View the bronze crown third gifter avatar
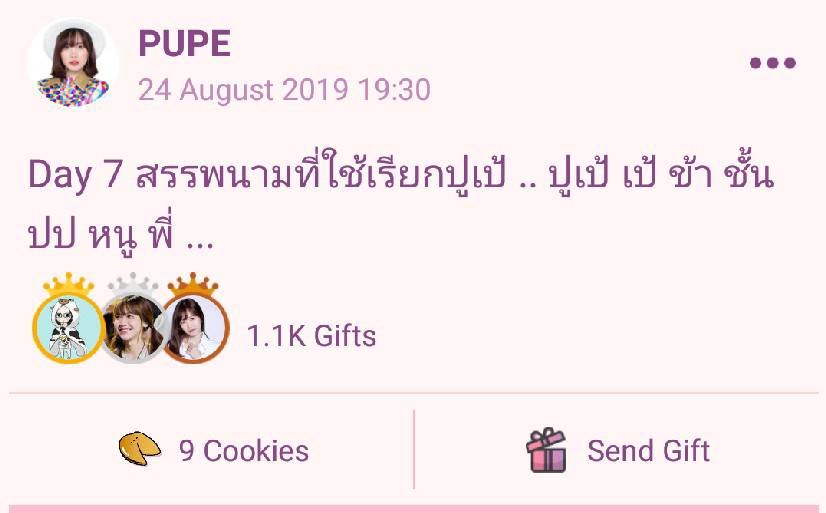 point(193,328)
